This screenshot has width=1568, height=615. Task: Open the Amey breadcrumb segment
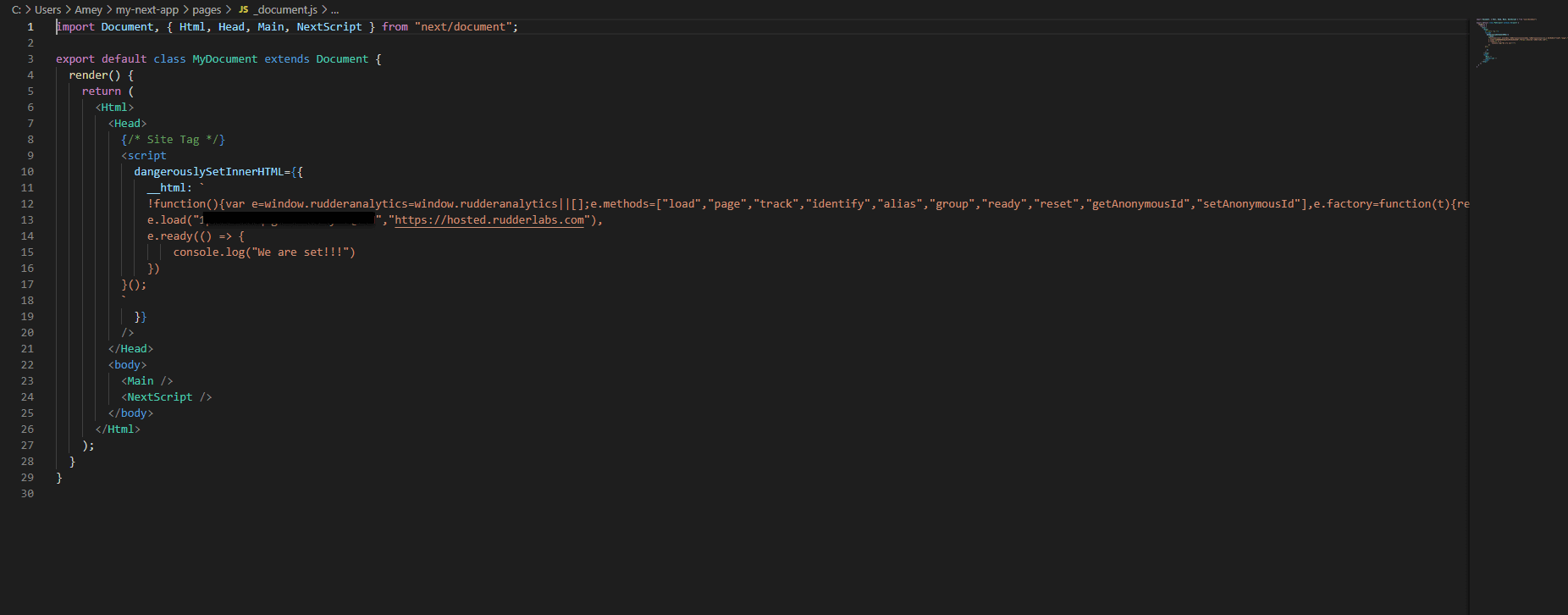point(88,10)
